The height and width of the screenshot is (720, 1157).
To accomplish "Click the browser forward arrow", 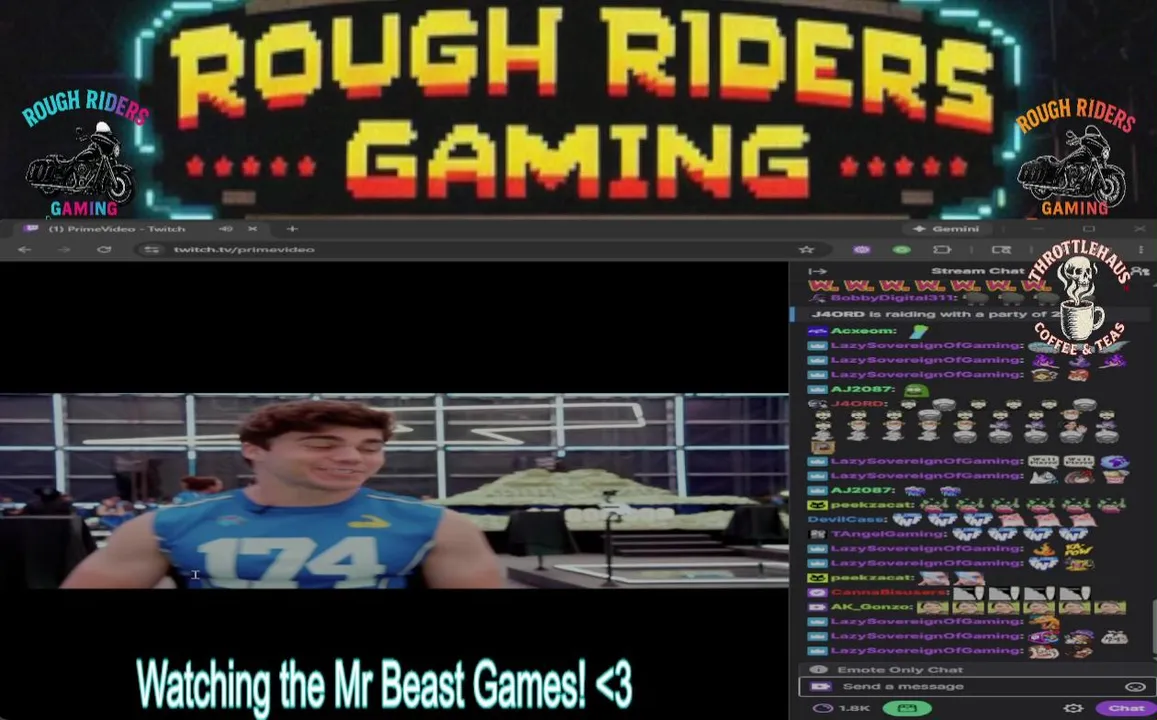I will [64, 249].
